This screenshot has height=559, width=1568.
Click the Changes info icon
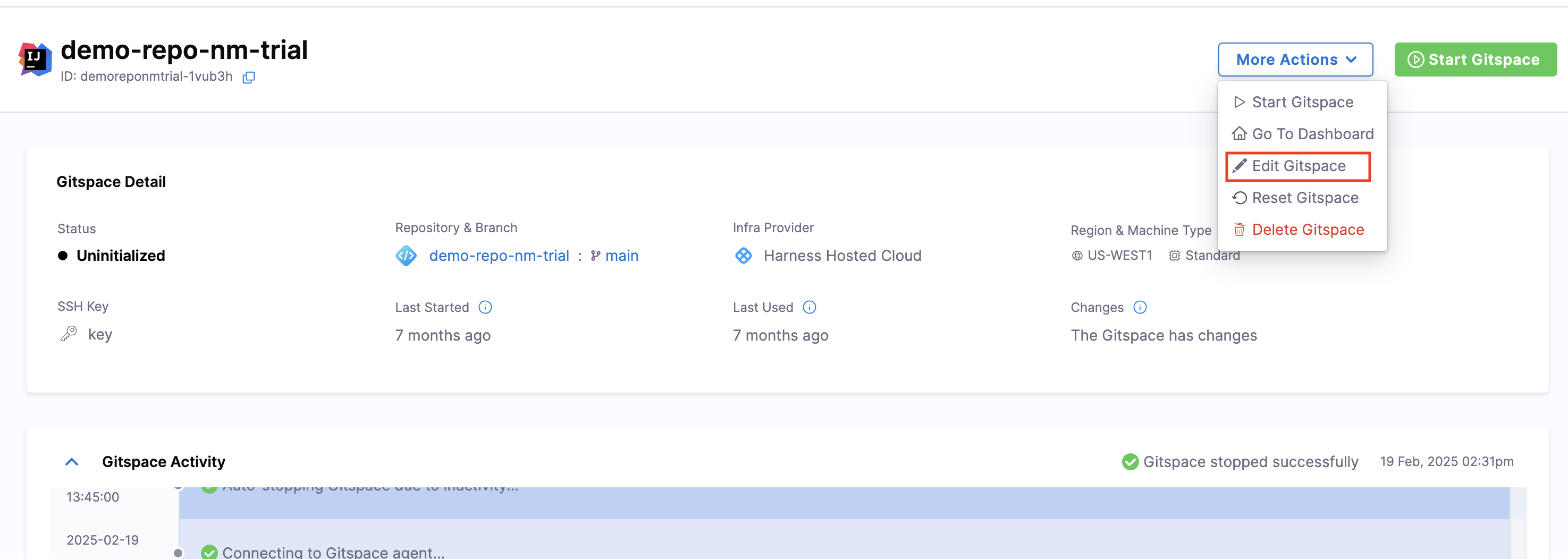[1140, 307]
